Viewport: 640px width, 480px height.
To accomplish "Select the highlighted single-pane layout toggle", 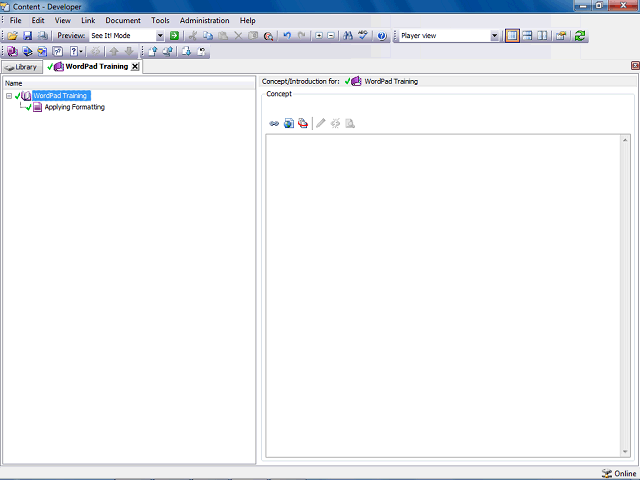I will tap(512, 36).
